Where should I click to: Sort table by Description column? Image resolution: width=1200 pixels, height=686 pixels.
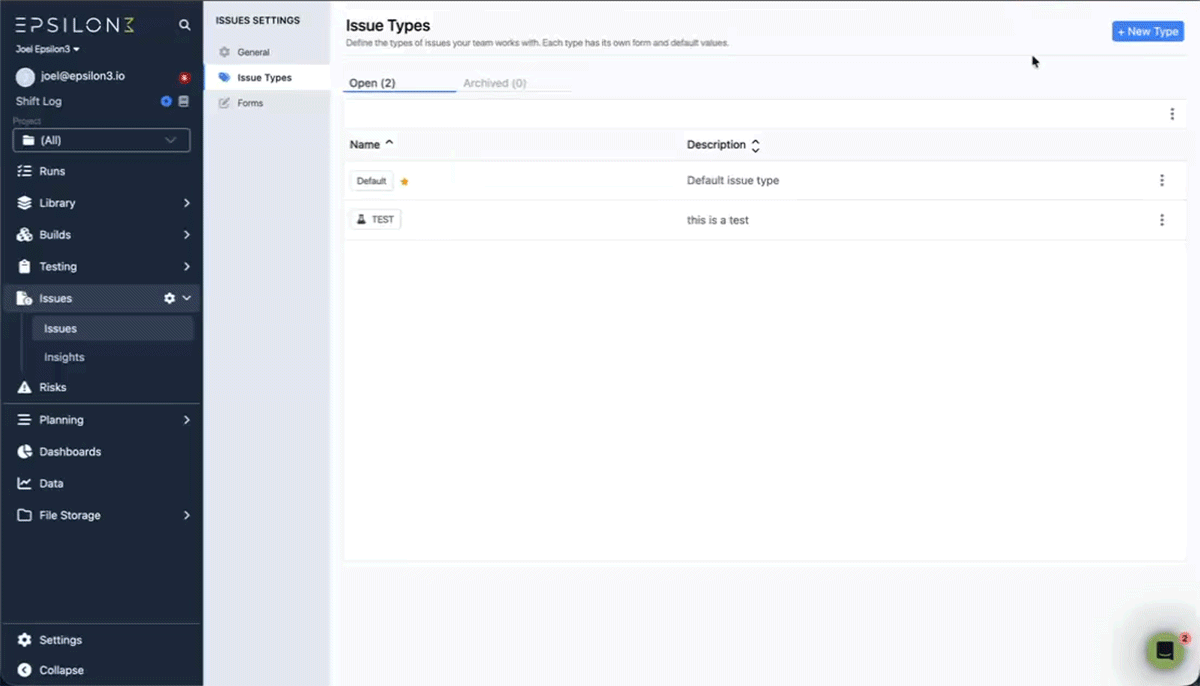(x=724, y=145)
